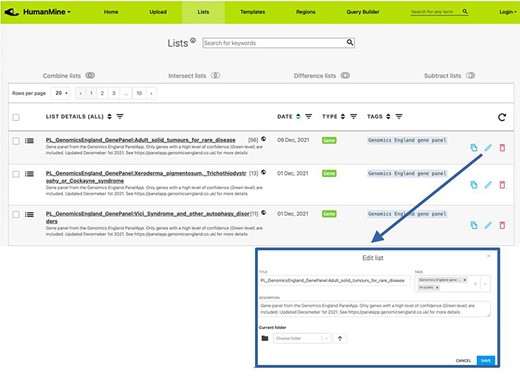The width and height of the screenshot is (520, 376).
Task: Click Cancel in the Edit list dialog
Action: click(463, 361)
